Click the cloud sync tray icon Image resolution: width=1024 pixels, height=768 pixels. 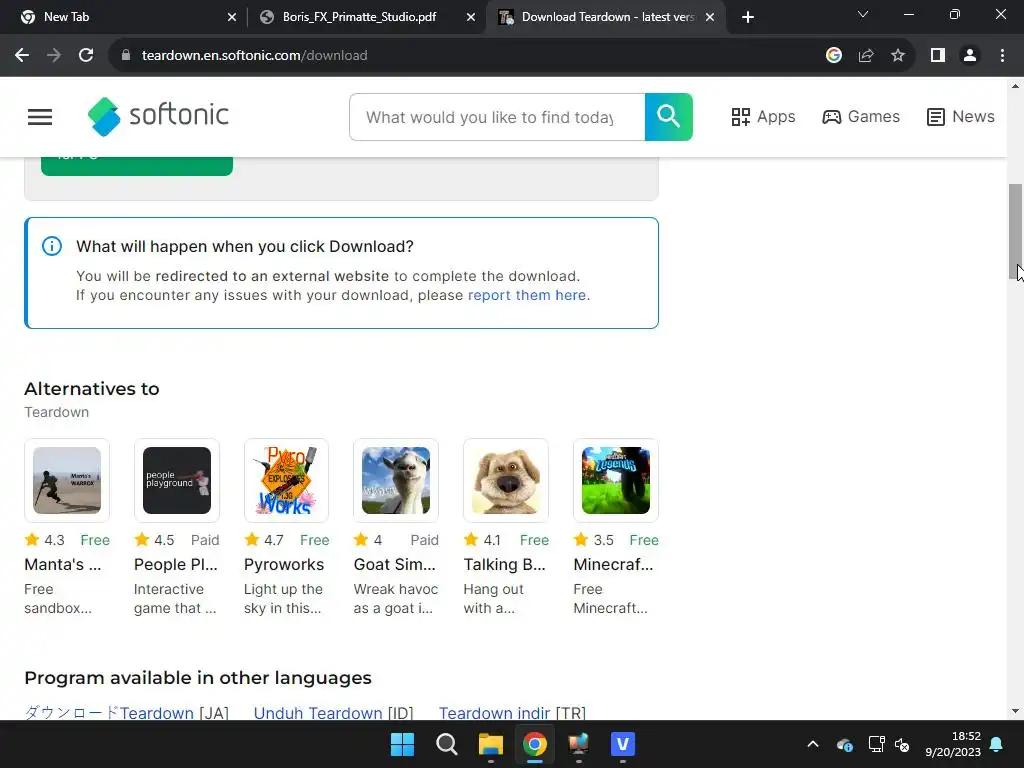click(x=844, y=744)
